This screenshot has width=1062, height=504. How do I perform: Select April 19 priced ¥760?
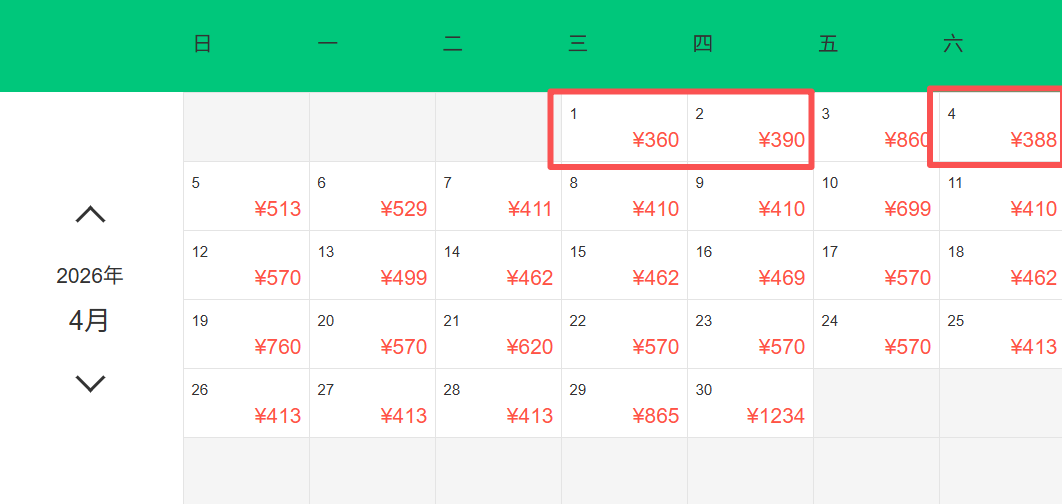click(x=247, y=335)
